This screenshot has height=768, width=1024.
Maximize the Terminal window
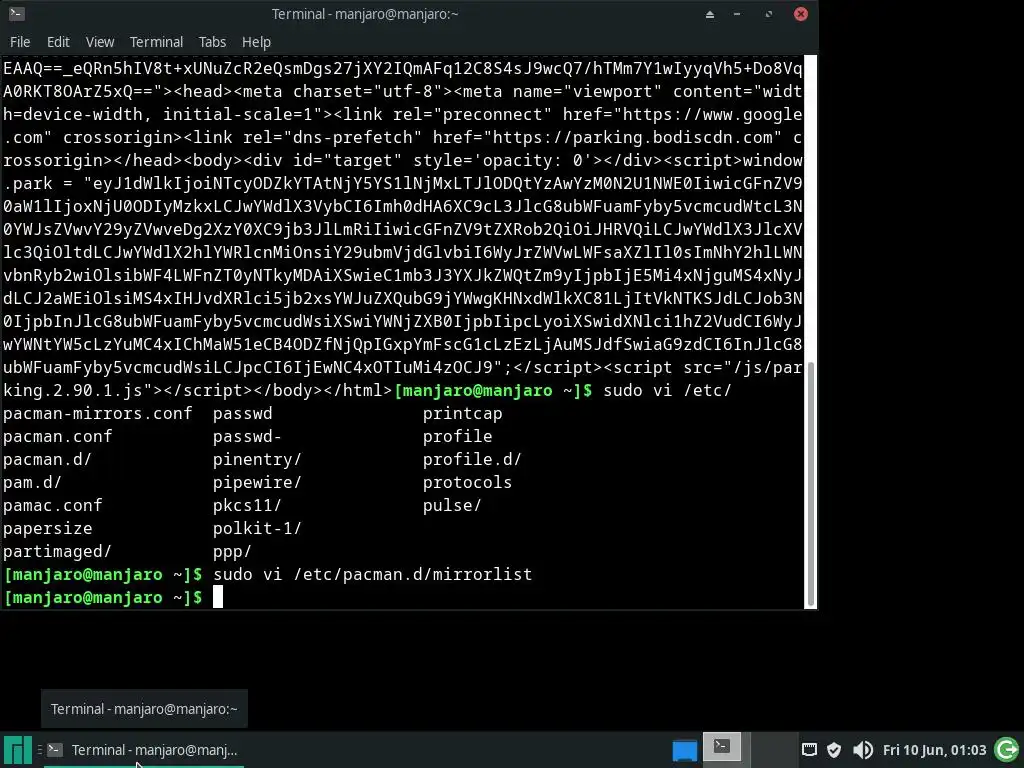[769, 14]
